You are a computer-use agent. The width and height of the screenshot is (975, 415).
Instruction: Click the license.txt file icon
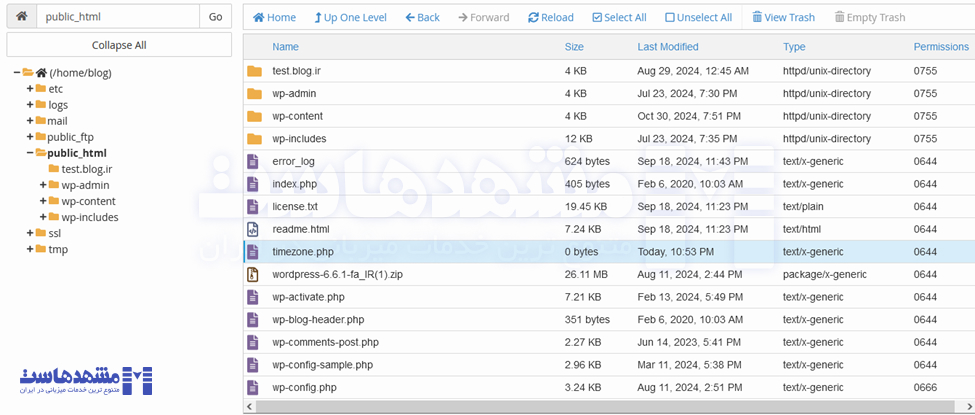click(254, 206)
